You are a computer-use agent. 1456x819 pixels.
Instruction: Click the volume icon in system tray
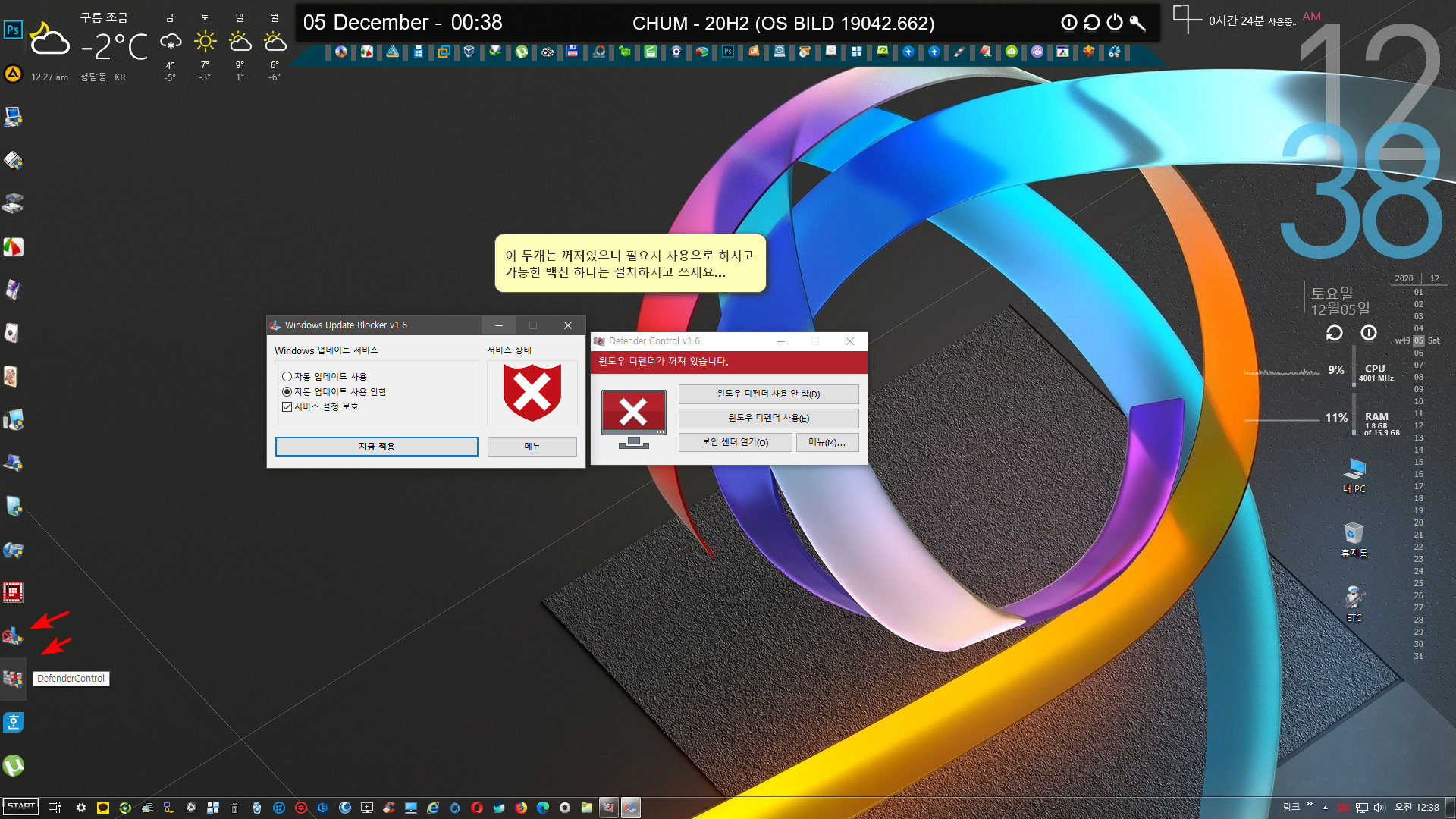[x=1379, y=808]
